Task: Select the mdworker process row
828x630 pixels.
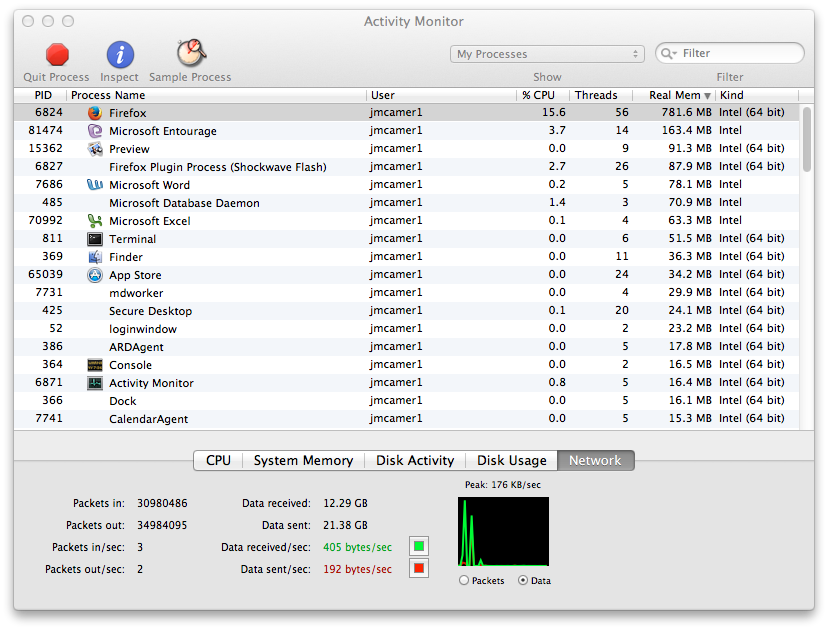Action: tap(407, 293)
